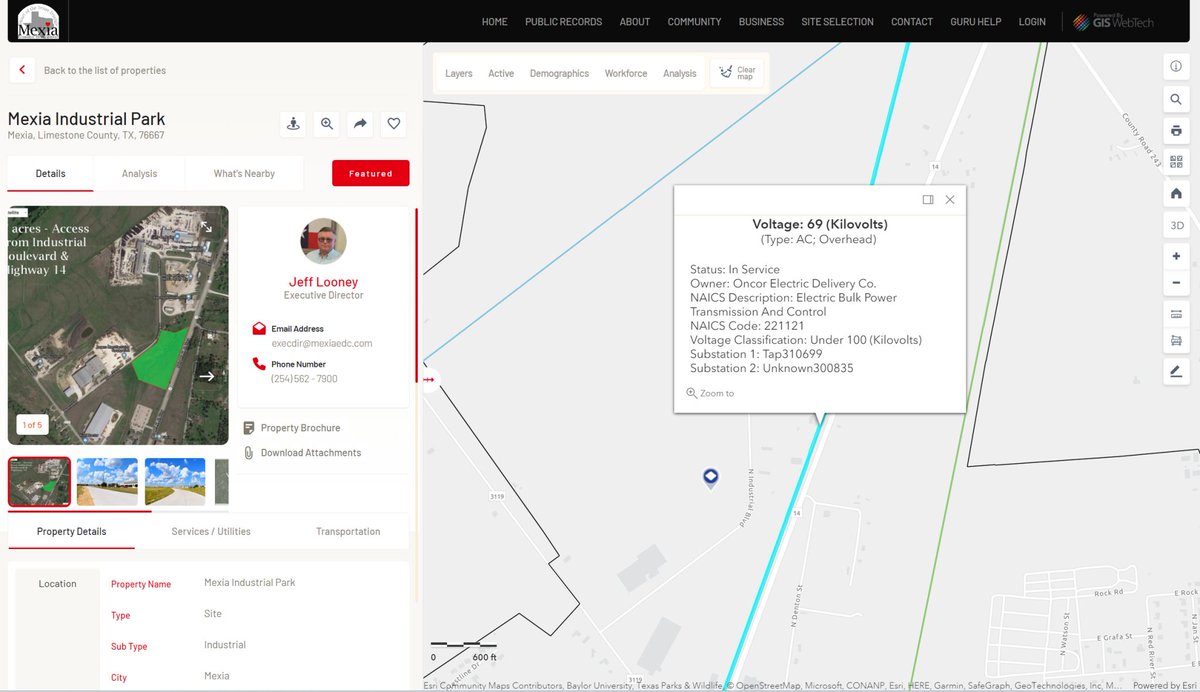Advance to the next property photo arrow
The height and width of the screenshot is (692, 1200).
[x=207, y=376]
